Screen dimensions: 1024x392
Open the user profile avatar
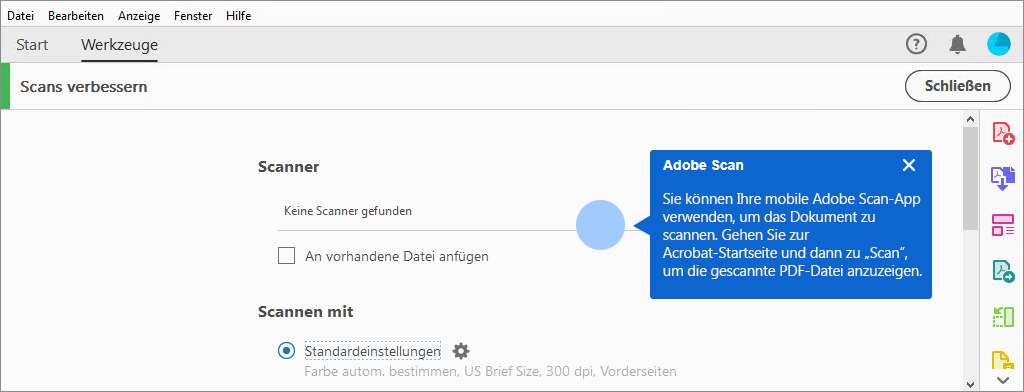point(999,44)
